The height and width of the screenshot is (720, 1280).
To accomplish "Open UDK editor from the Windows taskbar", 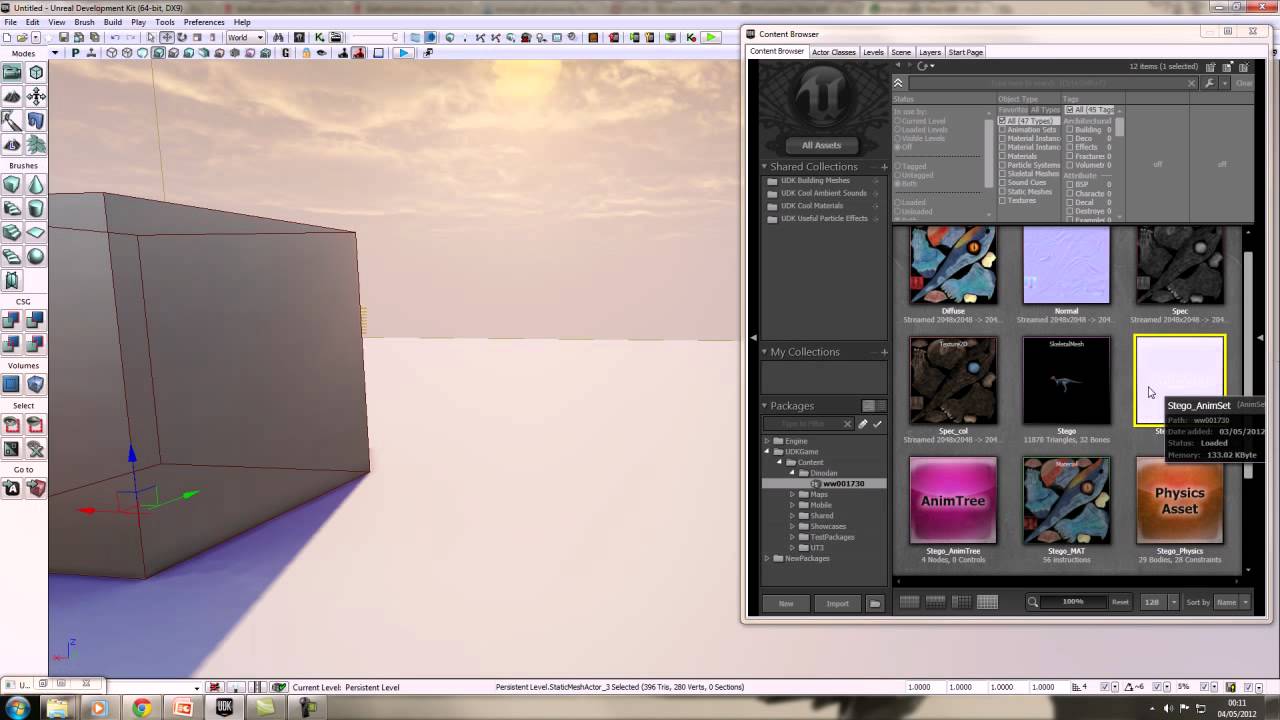I will 224,708.
